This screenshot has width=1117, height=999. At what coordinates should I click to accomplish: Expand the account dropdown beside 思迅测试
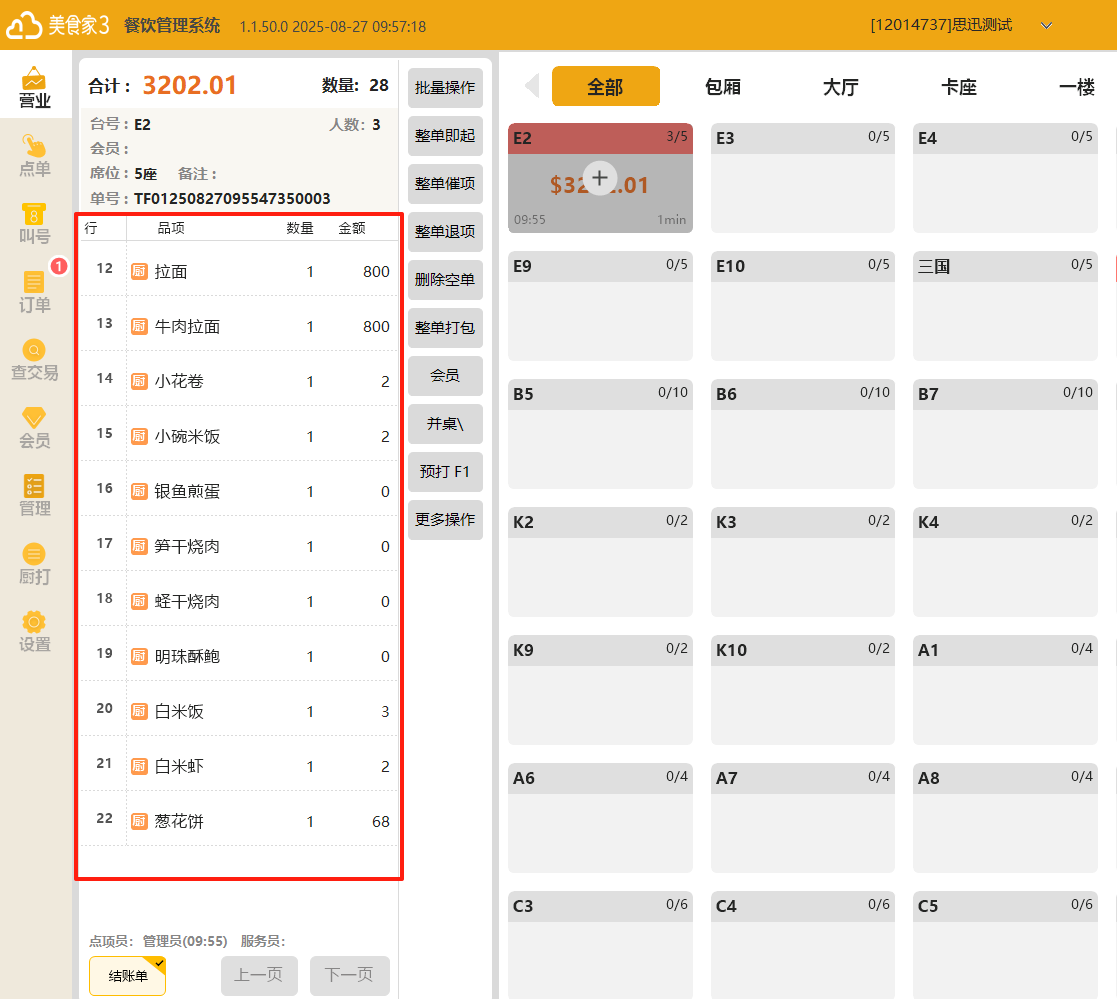point(1047,25)
